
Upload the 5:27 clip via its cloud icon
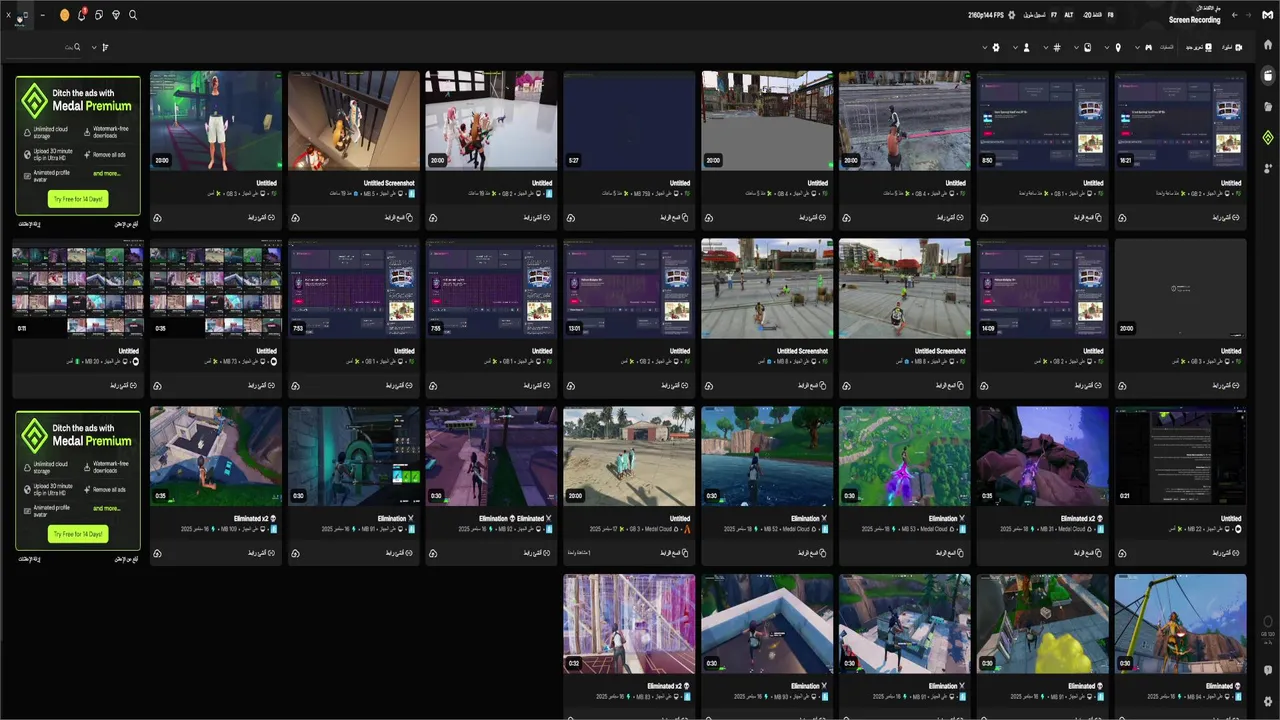(x=571, y=217)
